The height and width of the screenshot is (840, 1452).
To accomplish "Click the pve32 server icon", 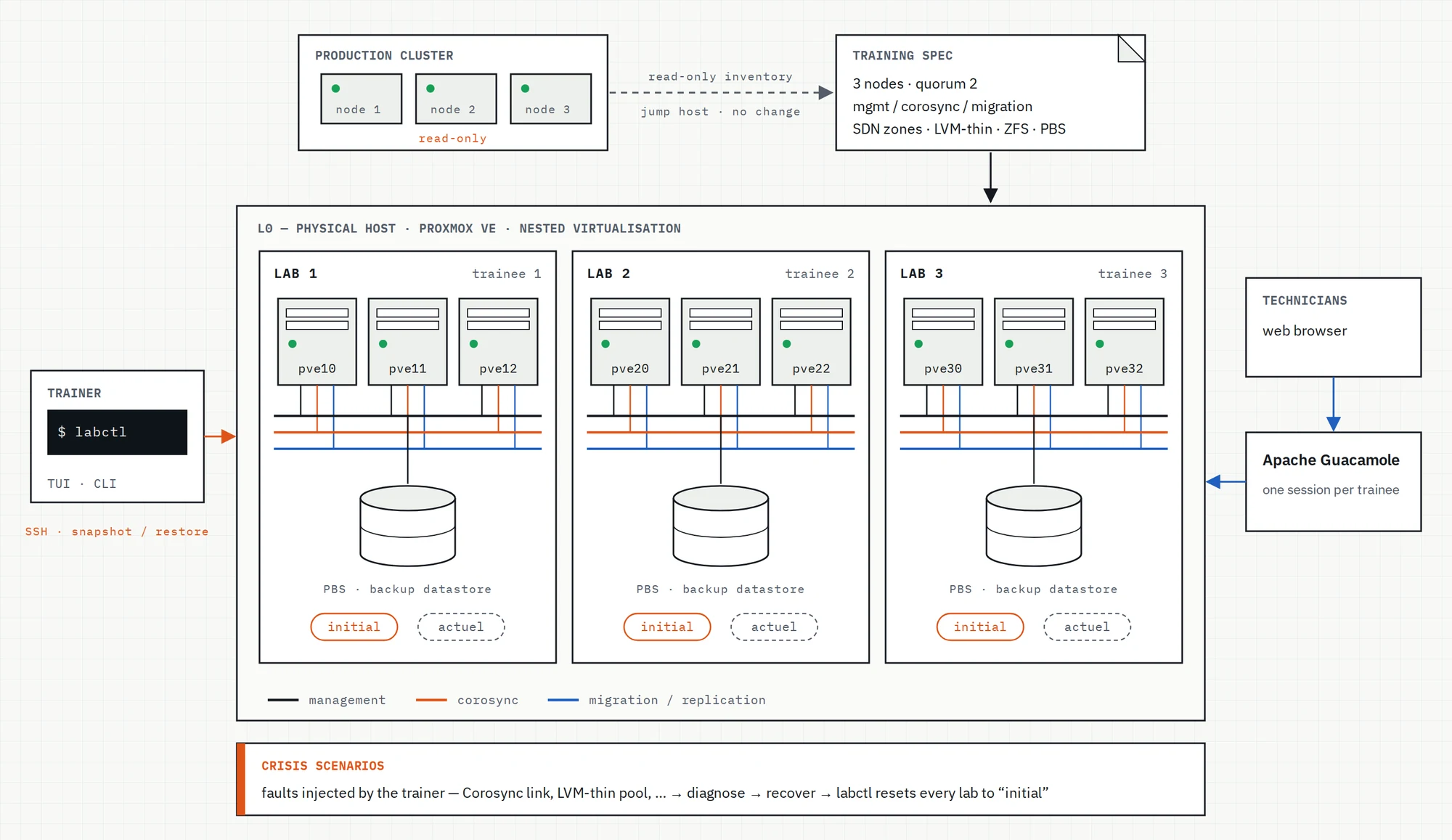I will coord(1124,341).
